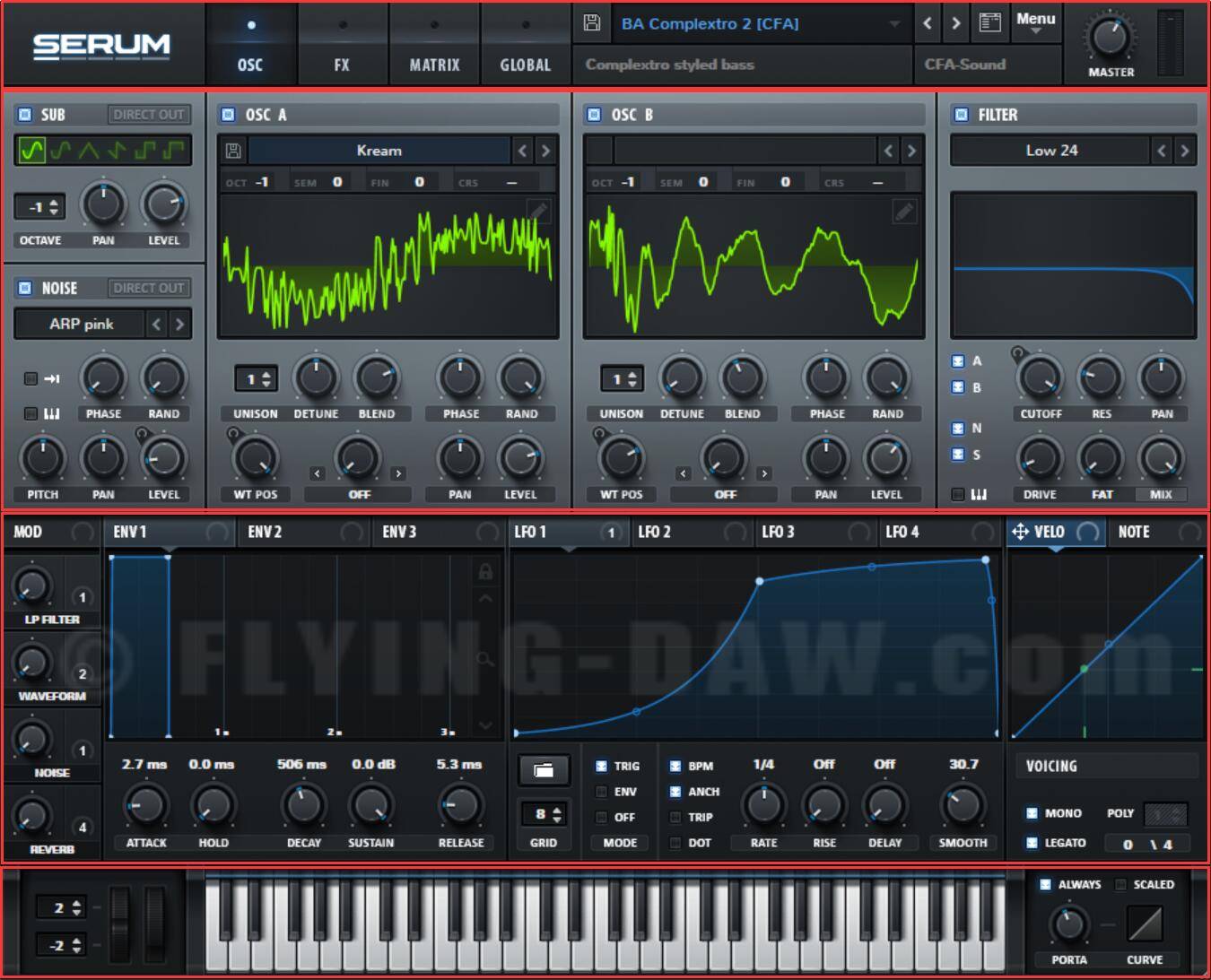Viewport: 1211px width, 980px height.
Task: Click the filter MIX label button
Action: tap(1161, 494)
